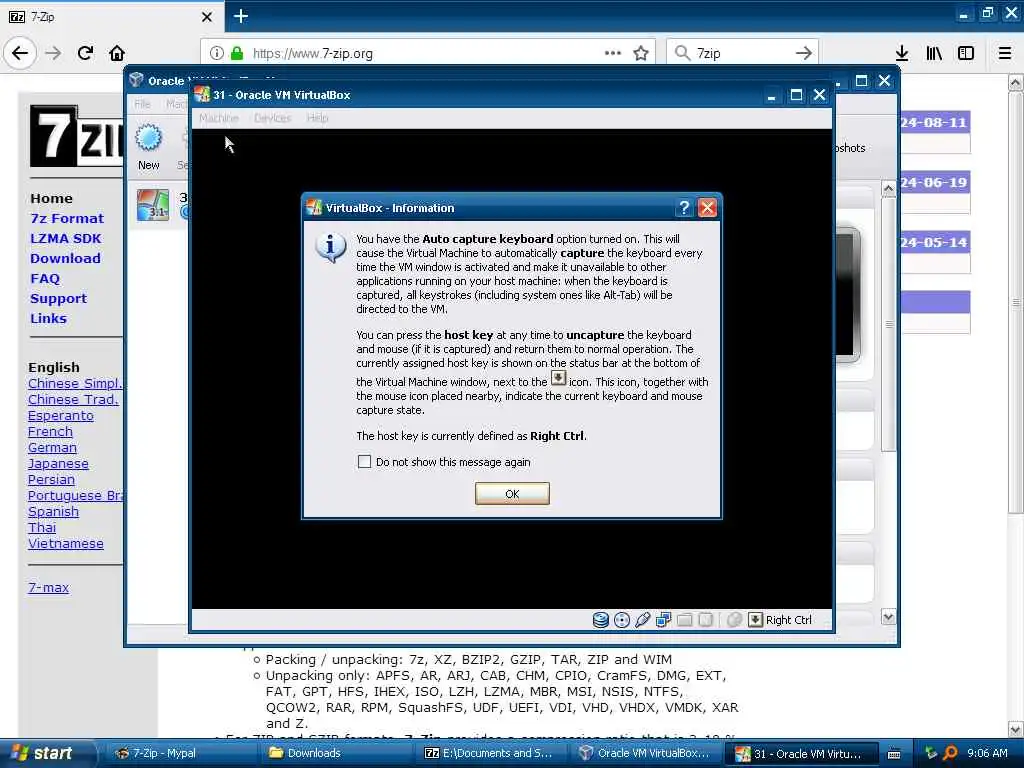This screenshot has width=1024, height=768.
Task: Click the mouse capture icon in the VM status bar
Action: click(x=734, y=620)
